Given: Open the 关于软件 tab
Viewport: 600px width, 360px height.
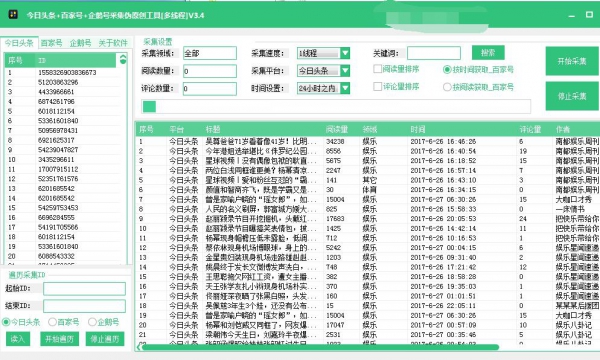Looking at the screenshot, I should (x=113, y=43).
